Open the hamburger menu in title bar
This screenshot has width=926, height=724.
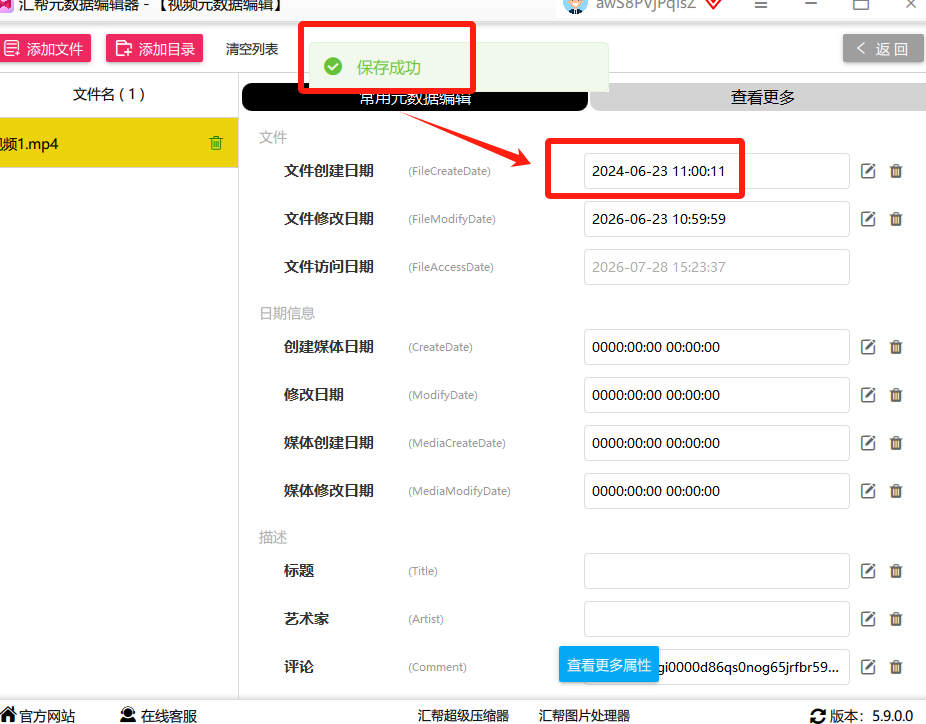coord(761,5)
